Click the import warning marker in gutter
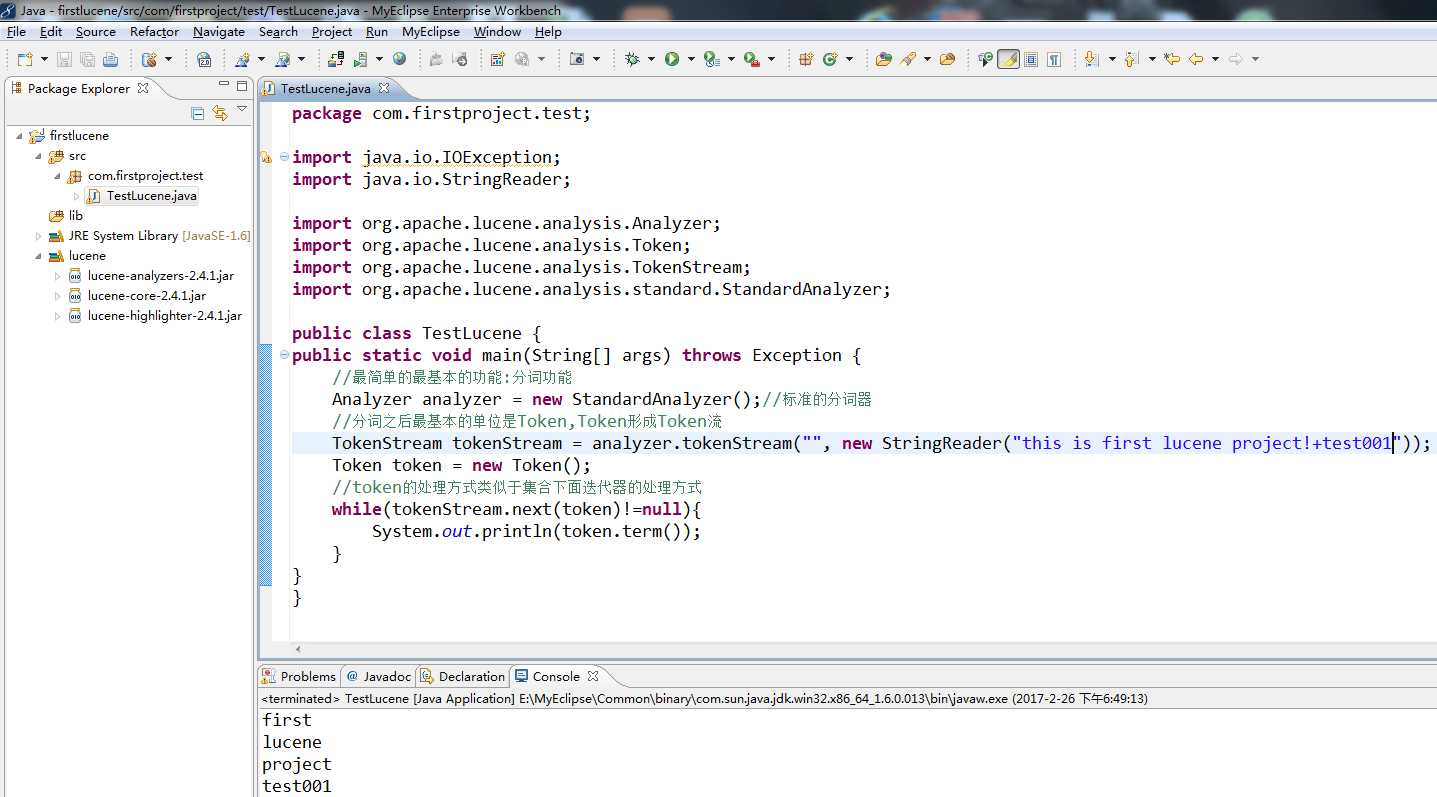The height and width of the screenshot is (797, 1437). tap(265, 157)
